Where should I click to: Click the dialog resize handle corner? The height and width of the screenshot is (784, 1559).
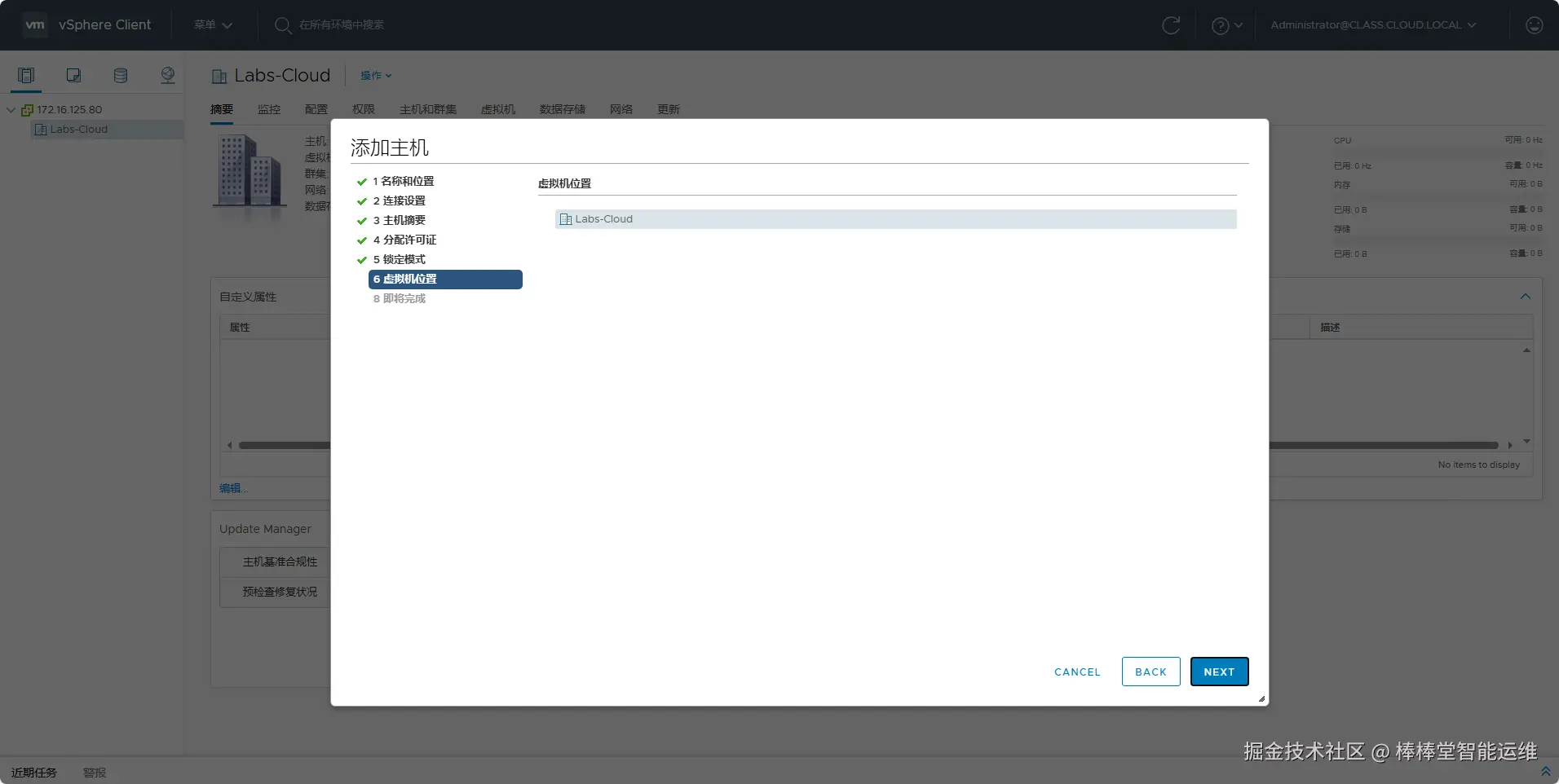point(1261,698)
